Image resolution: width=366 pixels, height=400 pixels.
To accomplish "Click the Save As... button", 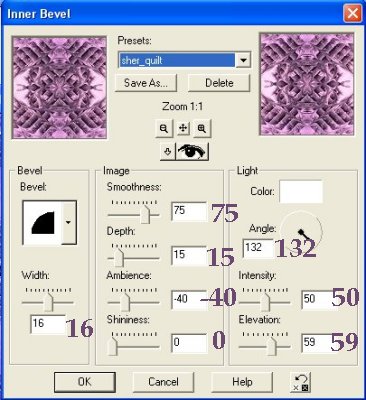I will [x=146, y=83].
